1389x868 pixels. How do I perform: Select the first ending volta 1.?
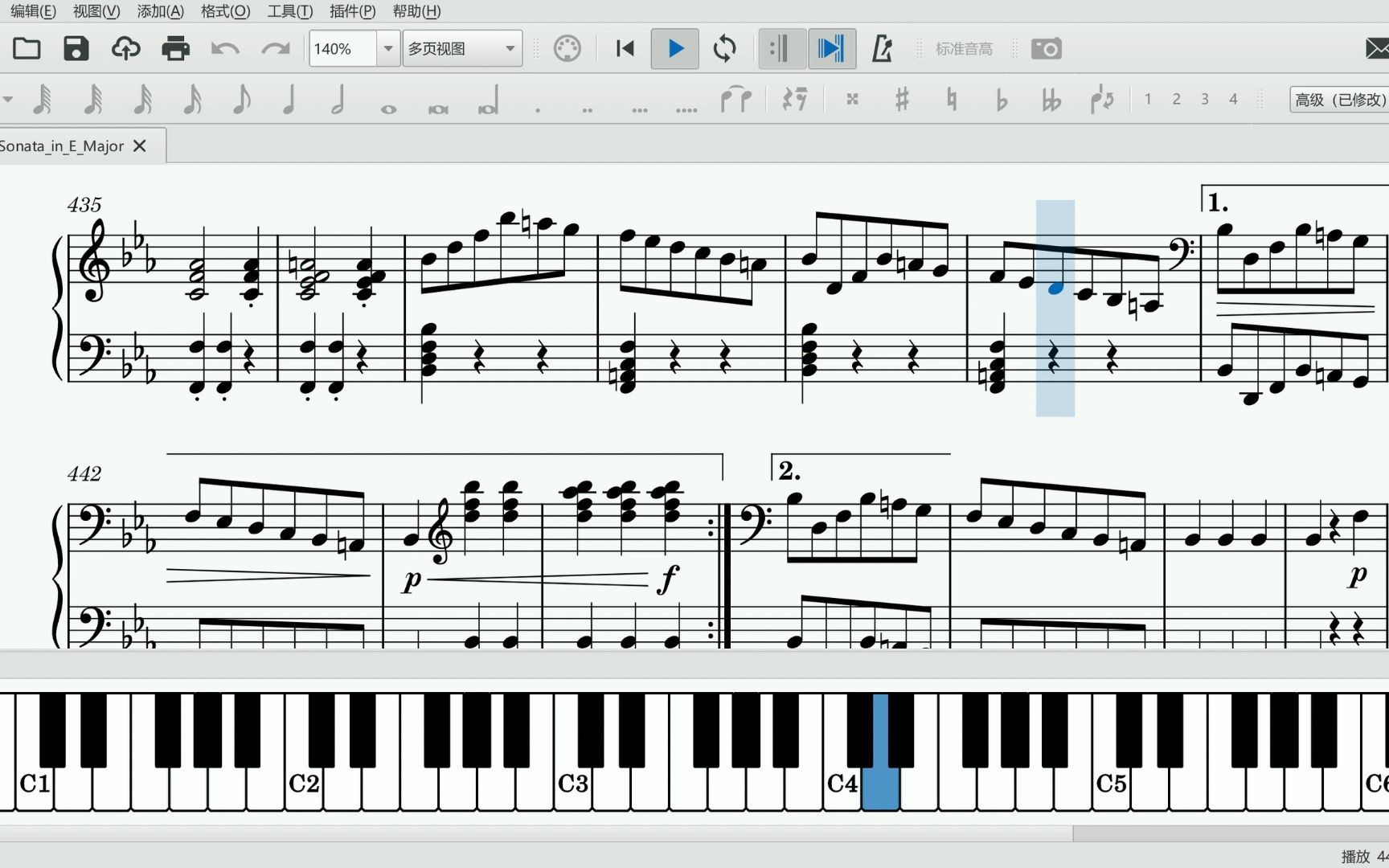tap(1218, 202)
